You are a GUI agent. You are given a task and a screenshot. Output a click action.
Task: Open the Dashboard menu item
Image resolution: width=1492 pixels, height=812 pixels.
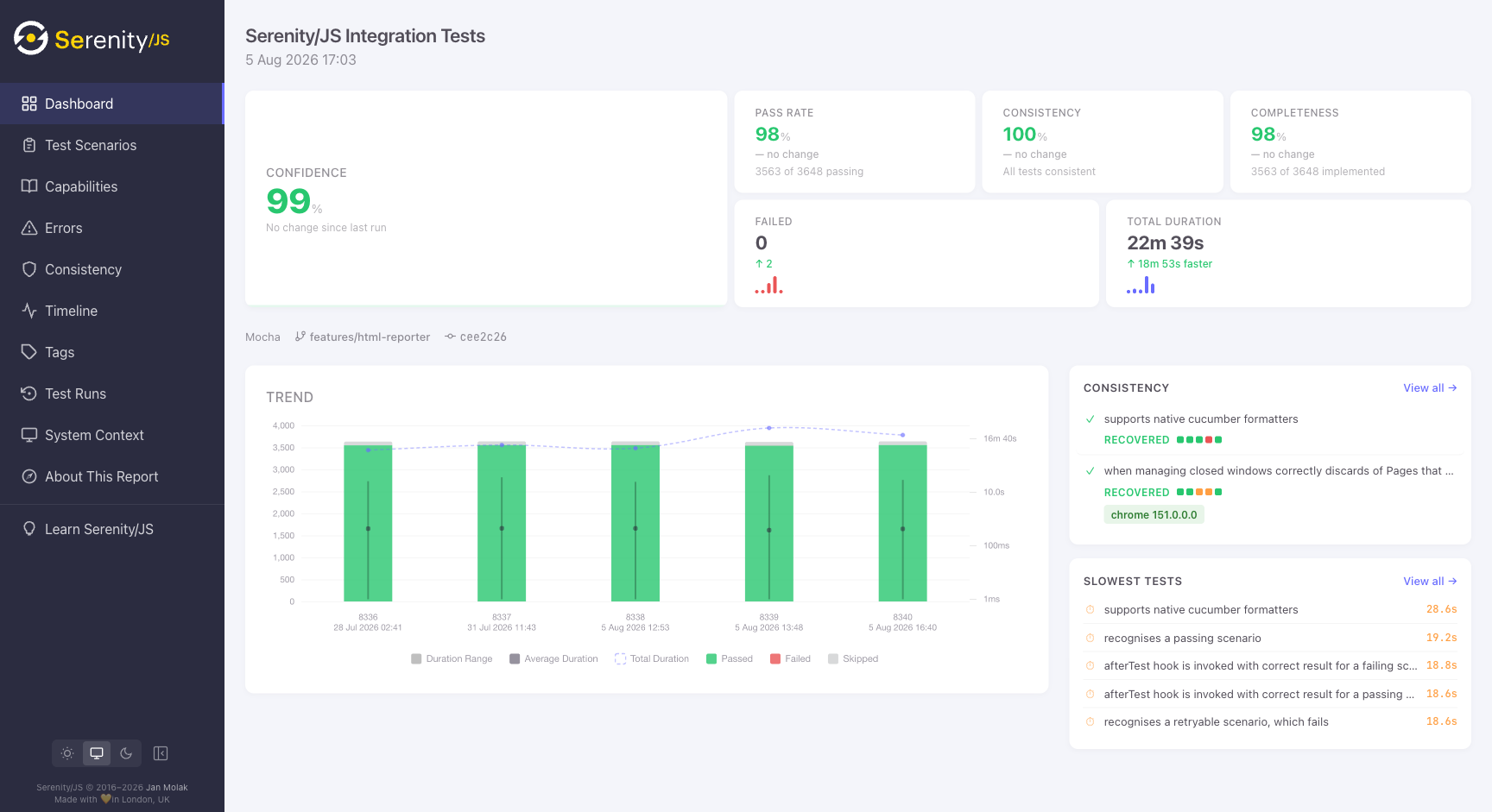[112, 104]
